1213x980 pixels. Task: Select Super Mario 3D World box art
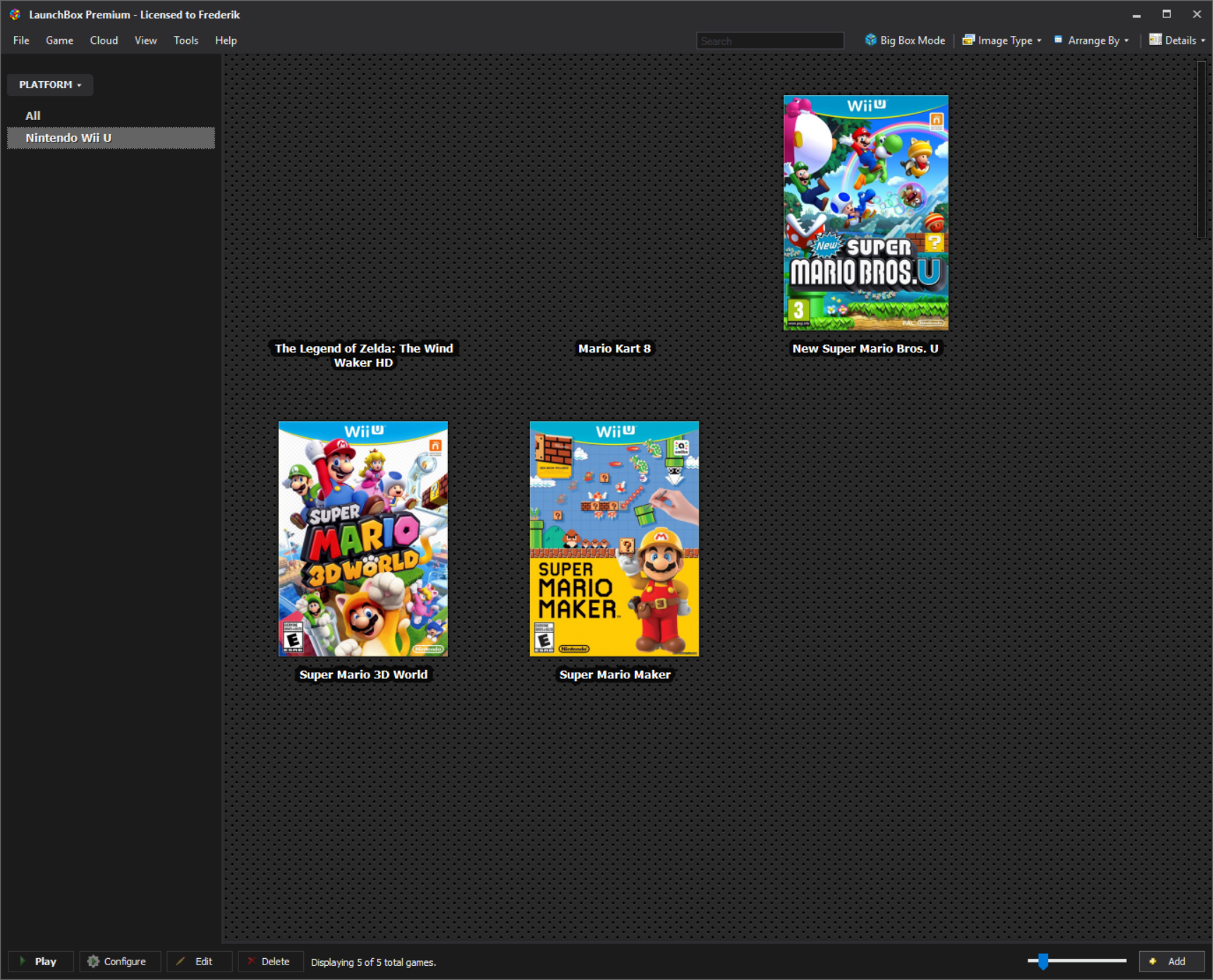363,539
